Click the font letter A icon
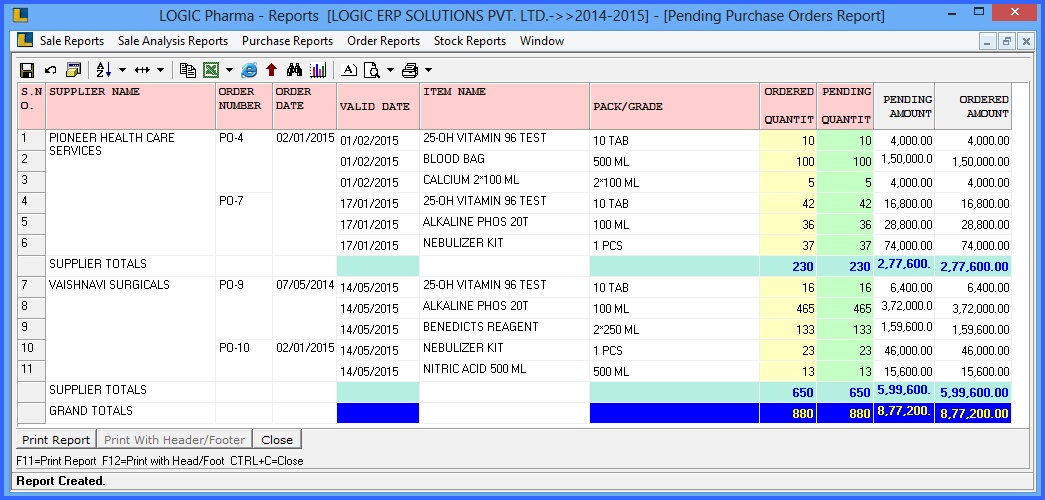Image resolution: width=1045 pixels, height=500 pixels. point(349,69)
